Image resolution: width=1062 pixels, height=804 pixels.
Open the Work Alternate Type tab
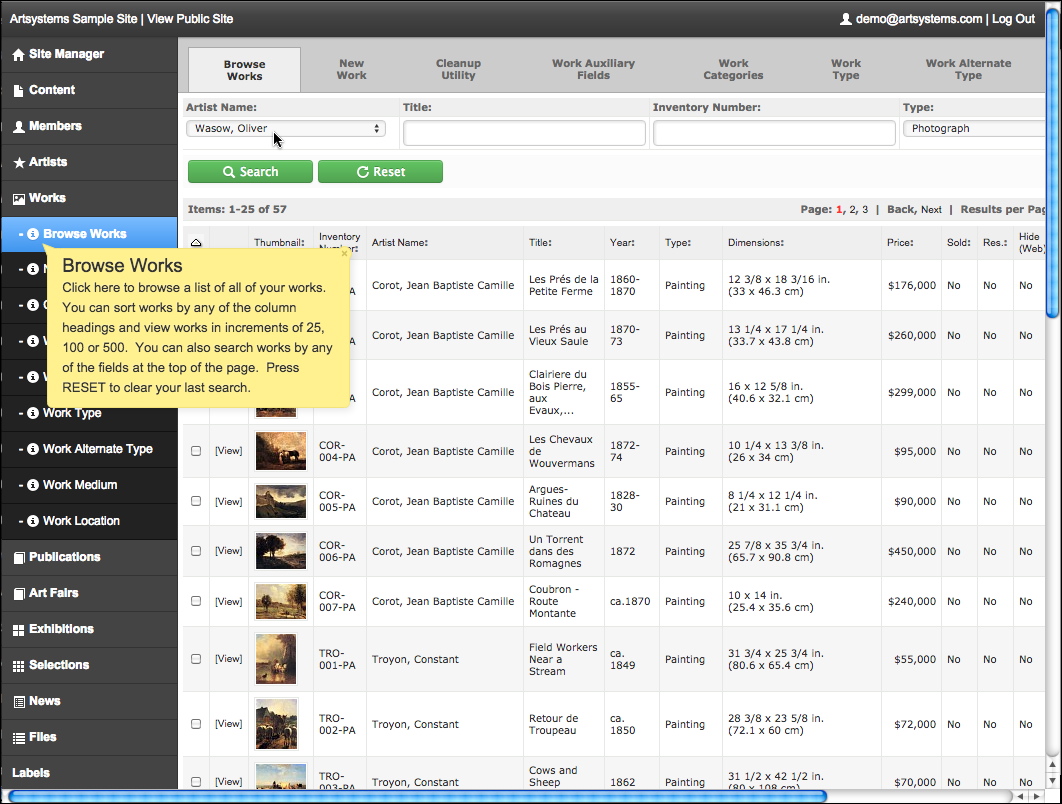click(x=968, y=69)
